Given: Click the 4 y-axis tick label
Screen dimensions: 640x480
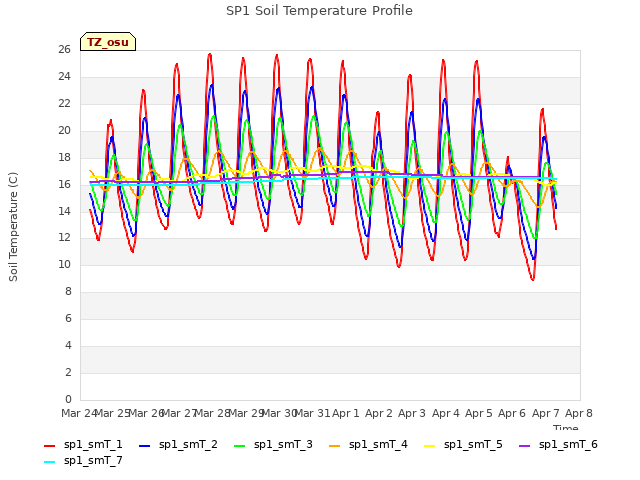Looking at the screenshot, I should (68, 346).
